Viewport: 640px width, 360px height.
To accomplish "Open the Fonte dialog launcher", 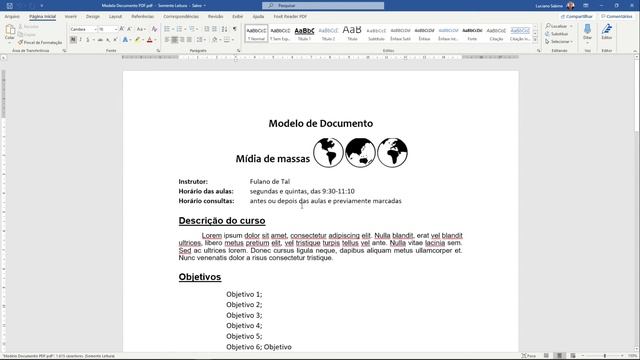I will [x=158, y=51].
